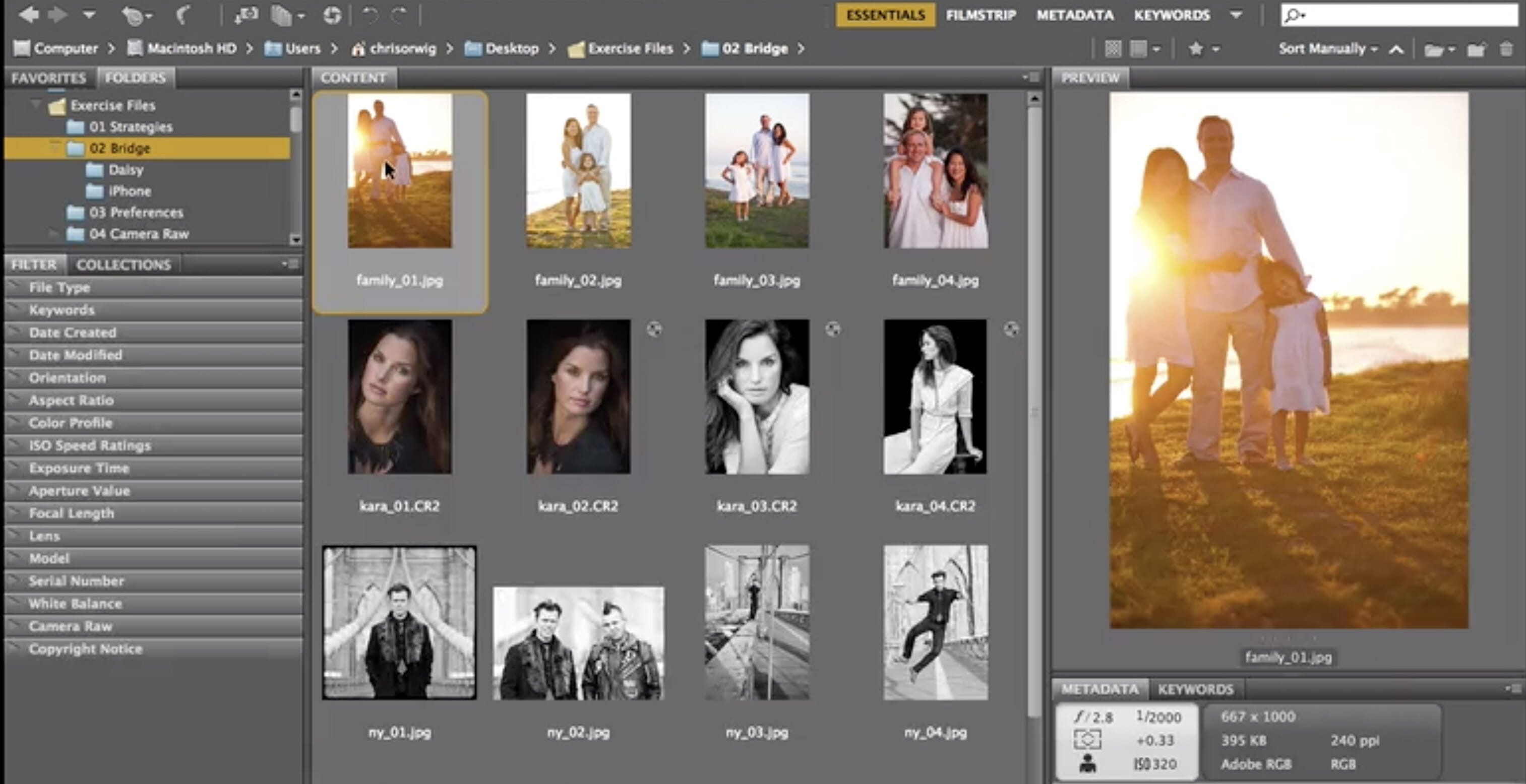The width and height of the screenshot is (1526, 784).
Task: Select the Daisy subfolder
Action: click(x=114, y=170)
